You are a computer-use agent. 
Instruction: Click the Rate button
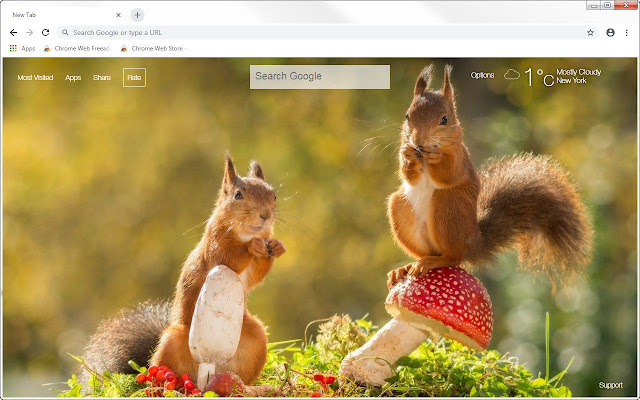click(134, 78)
